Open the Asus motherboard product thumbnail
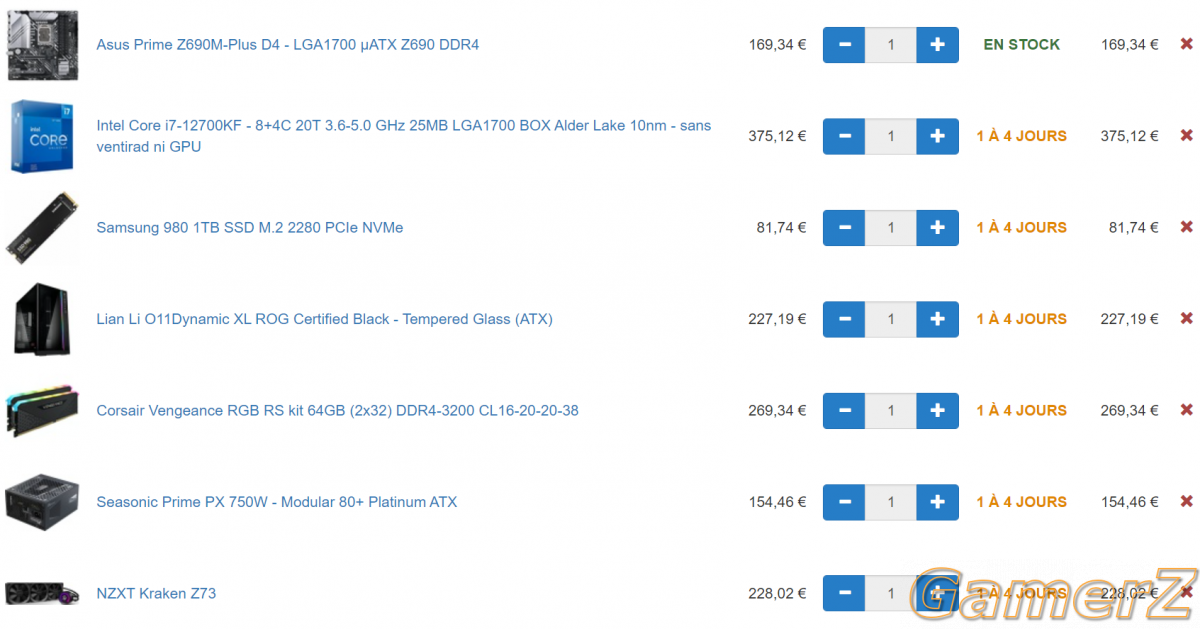 pyautogui.click(x=42, y=45)
